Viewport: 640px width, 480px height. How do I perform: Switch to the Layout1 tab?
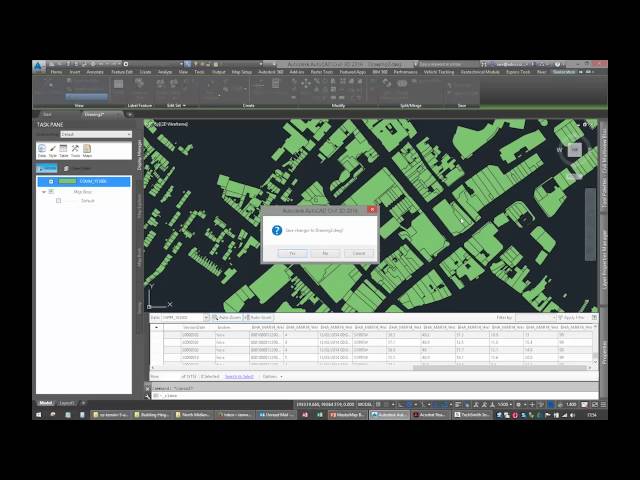coord(67,403)
